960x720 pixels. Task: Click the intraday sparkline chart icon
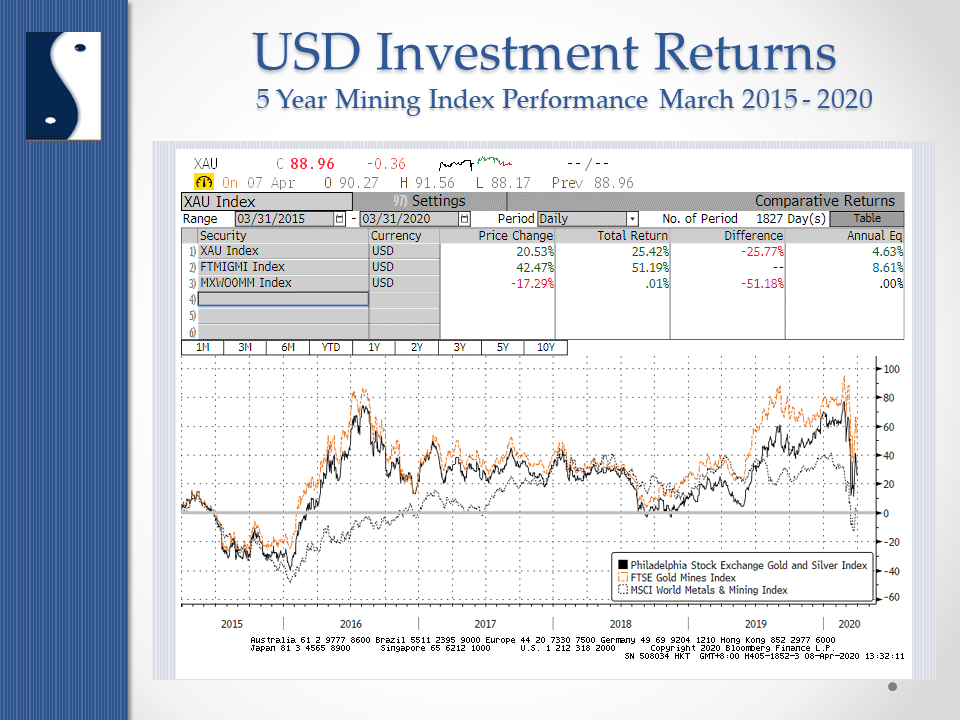[476, 162]
